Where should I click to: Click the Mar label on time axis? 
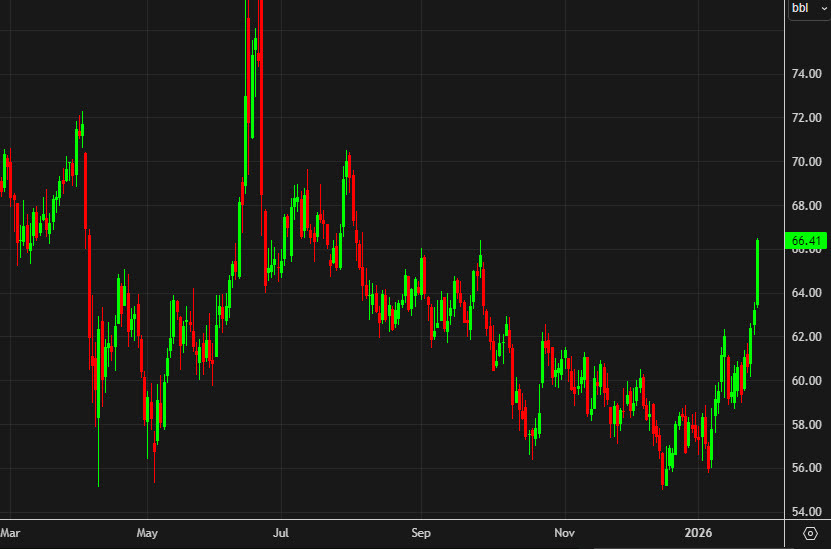point(10,533)
